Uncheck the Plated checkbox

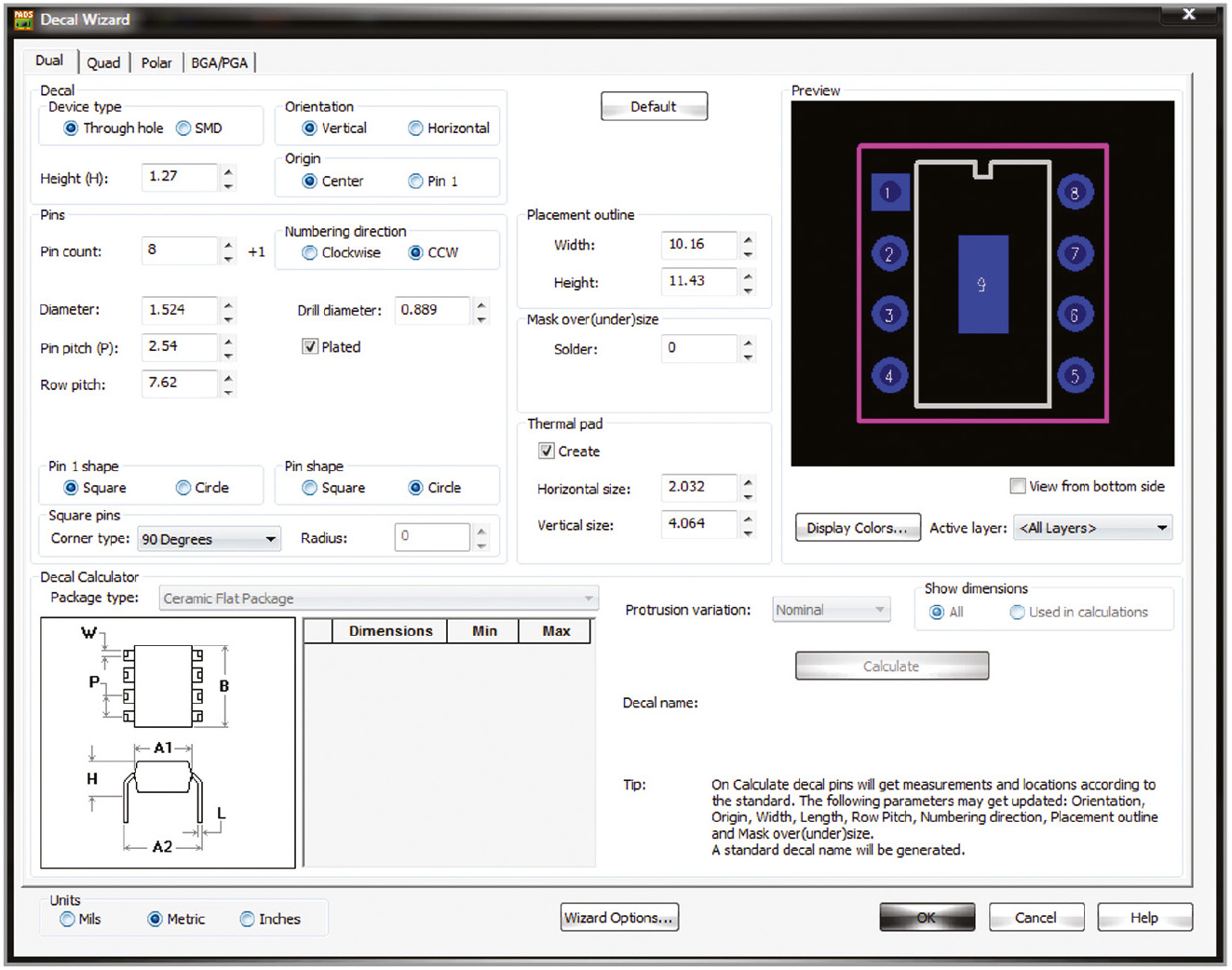(x=310, y=347)
